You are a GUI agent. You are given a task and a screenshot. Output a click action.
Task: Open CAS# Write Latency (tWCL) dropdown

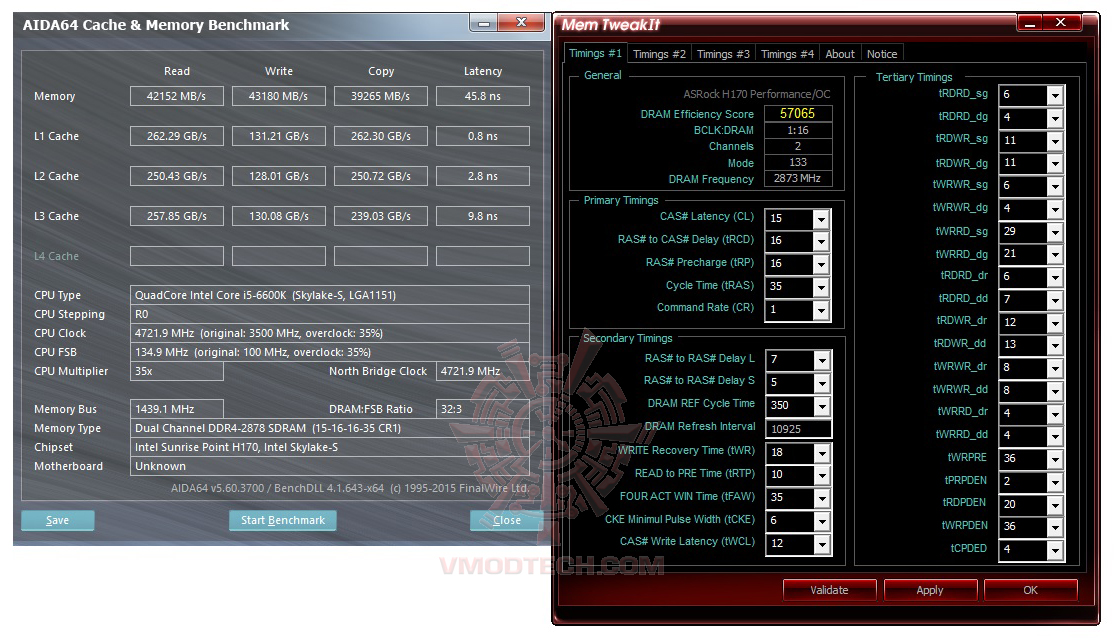(821, 543)
